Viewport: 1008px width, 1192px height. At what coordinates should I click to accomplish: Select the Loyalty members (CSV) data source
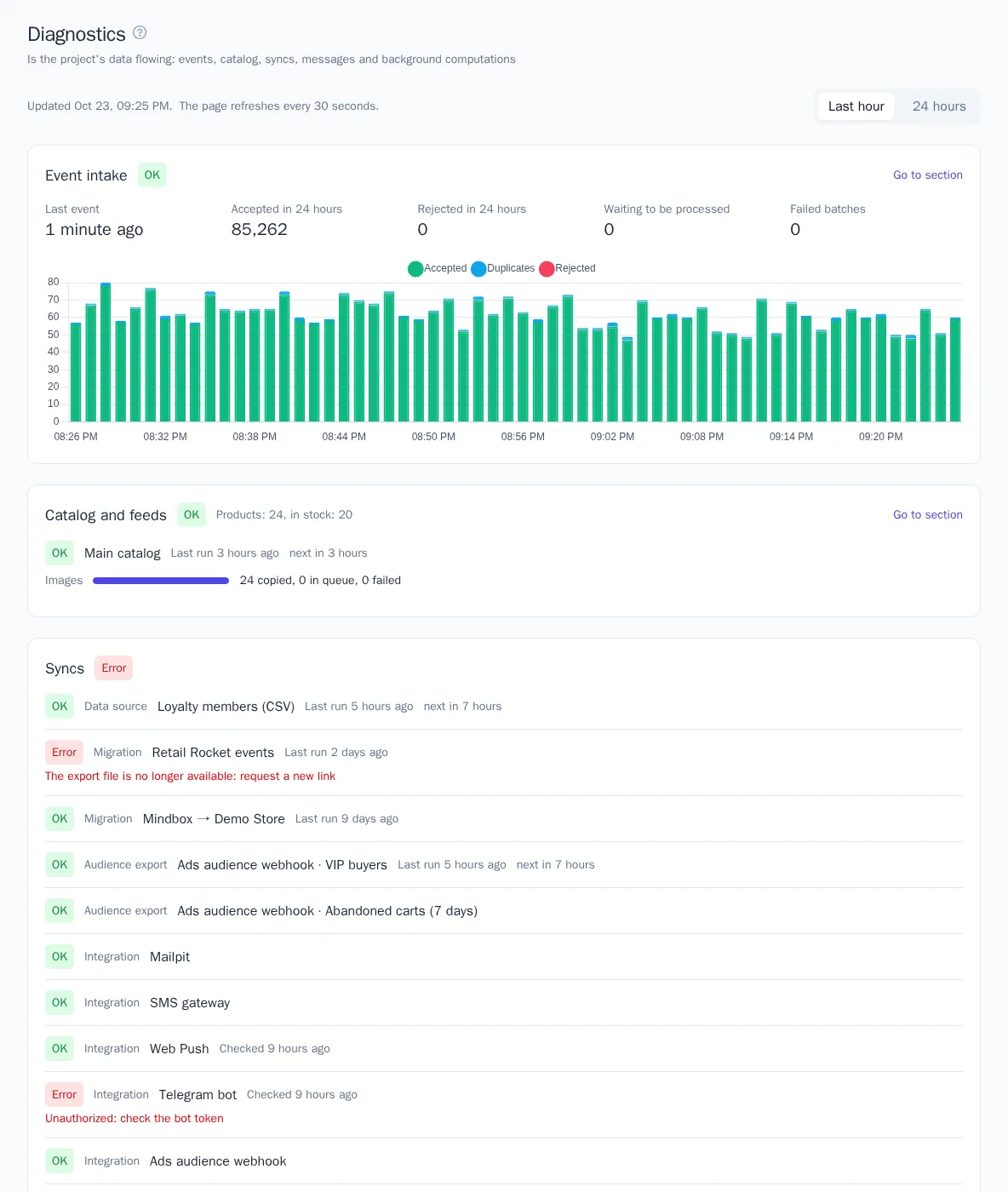[226, 706]
